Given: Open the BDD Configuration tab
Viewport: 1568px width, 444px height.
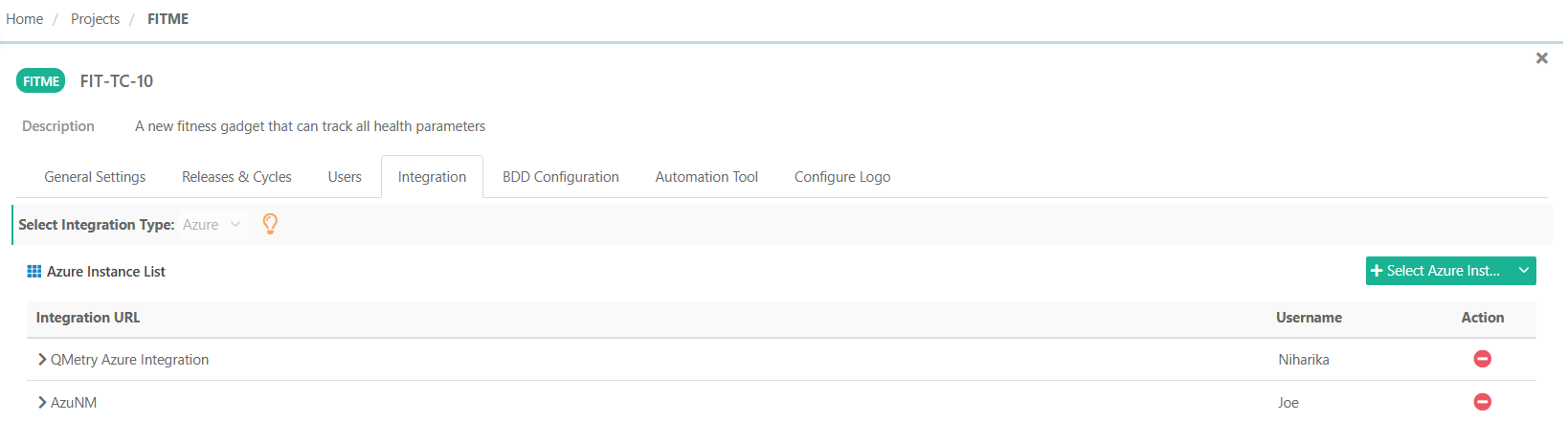Looking at the screenshot, I should (561, 177).
